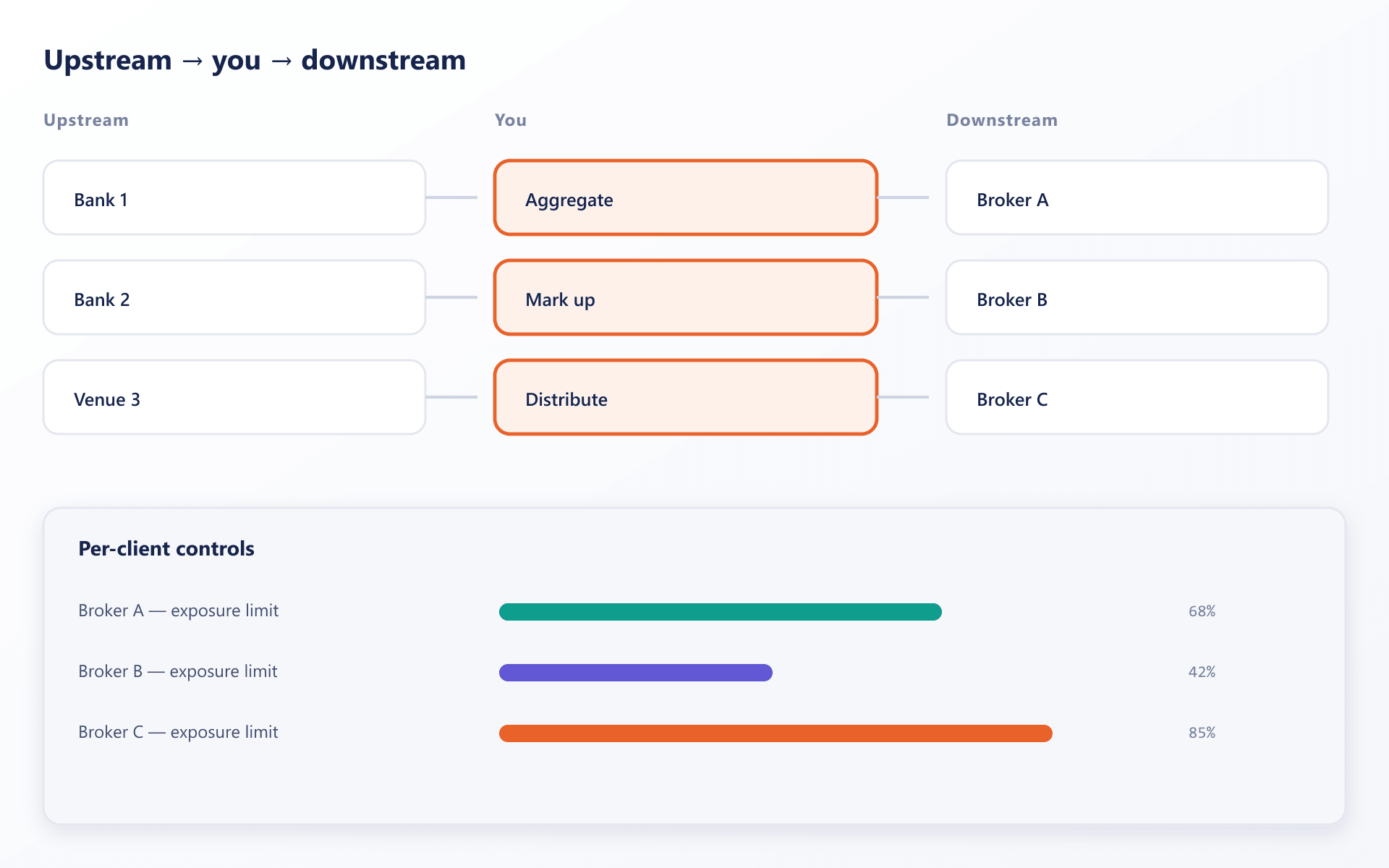Click the 85% value
The image size is (1389, 868).
tap(1202, 733)
